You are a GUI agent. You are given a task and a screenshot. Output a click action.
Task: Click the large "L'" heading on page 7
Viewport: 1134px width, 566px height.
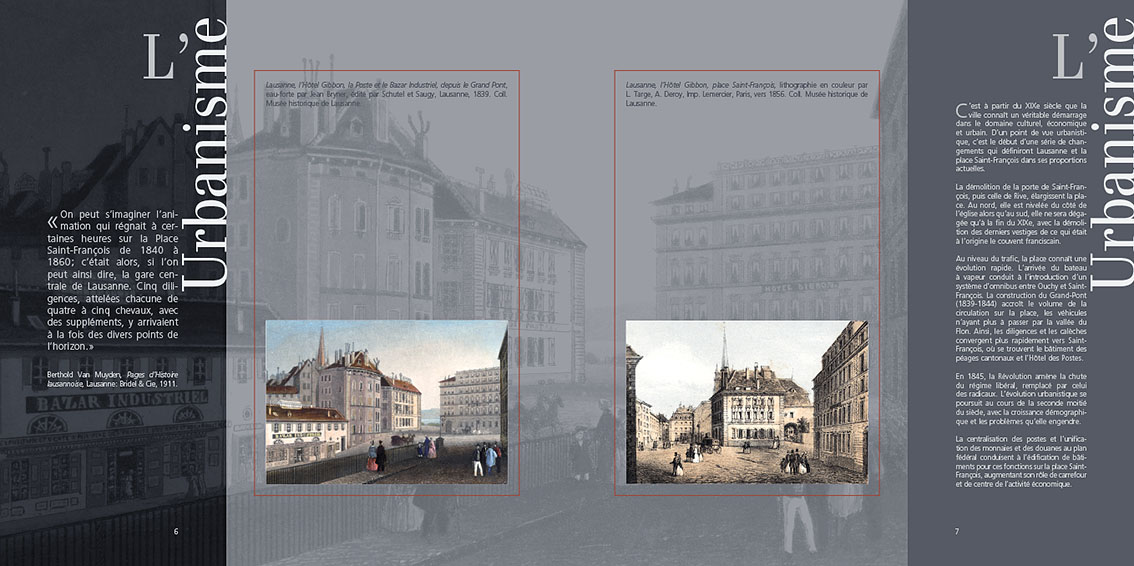point(1076,56)
